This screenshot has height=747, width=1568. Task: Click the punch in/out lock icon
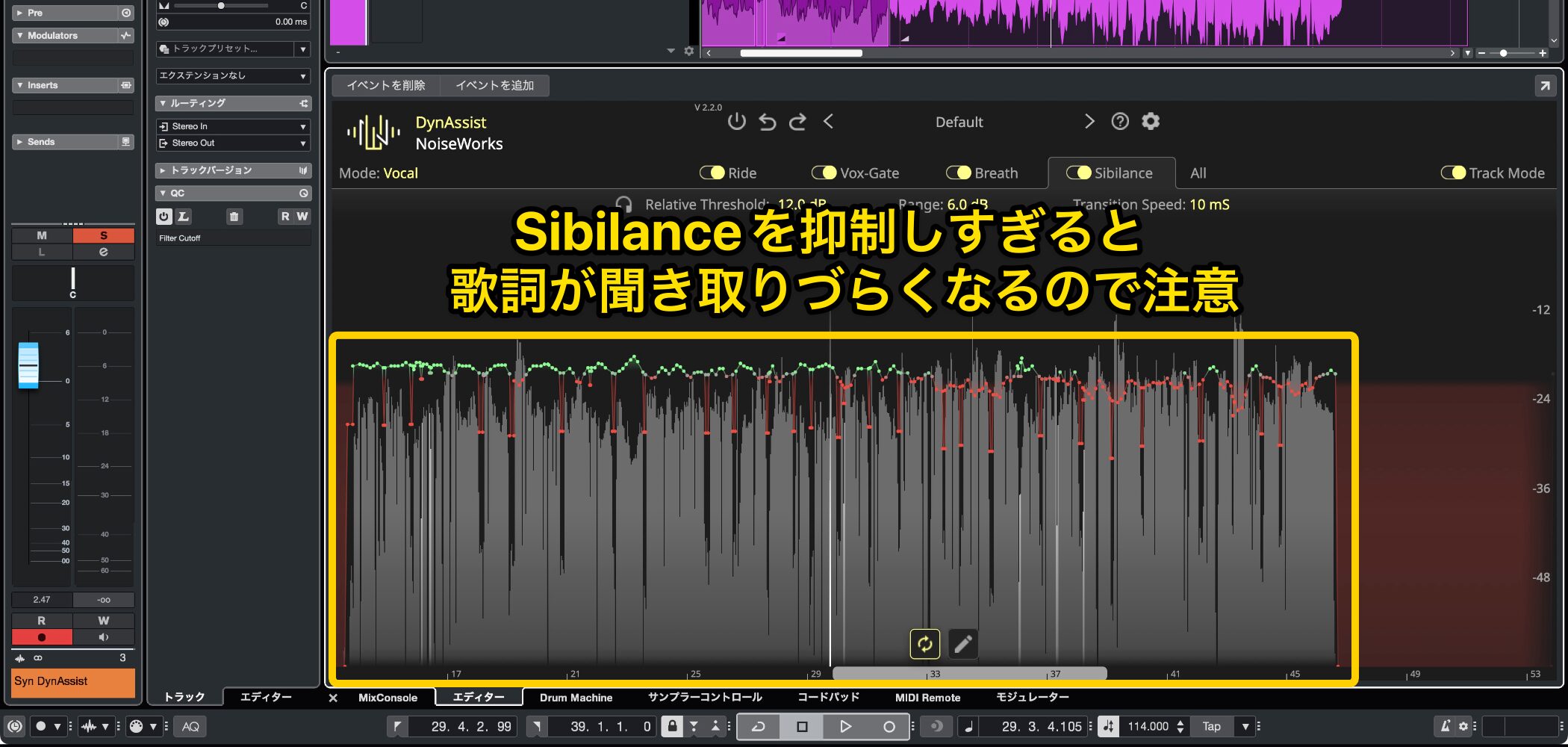click(672, 726)
